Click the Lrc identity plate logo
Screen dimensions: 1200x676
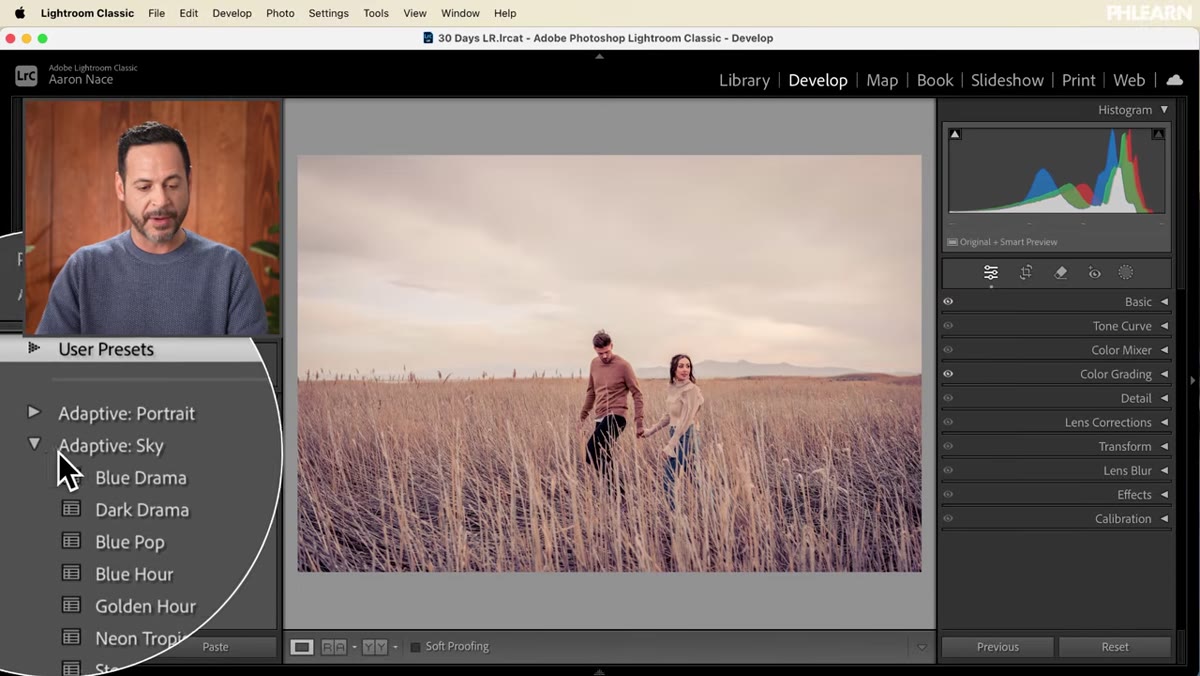coord(26,75)
